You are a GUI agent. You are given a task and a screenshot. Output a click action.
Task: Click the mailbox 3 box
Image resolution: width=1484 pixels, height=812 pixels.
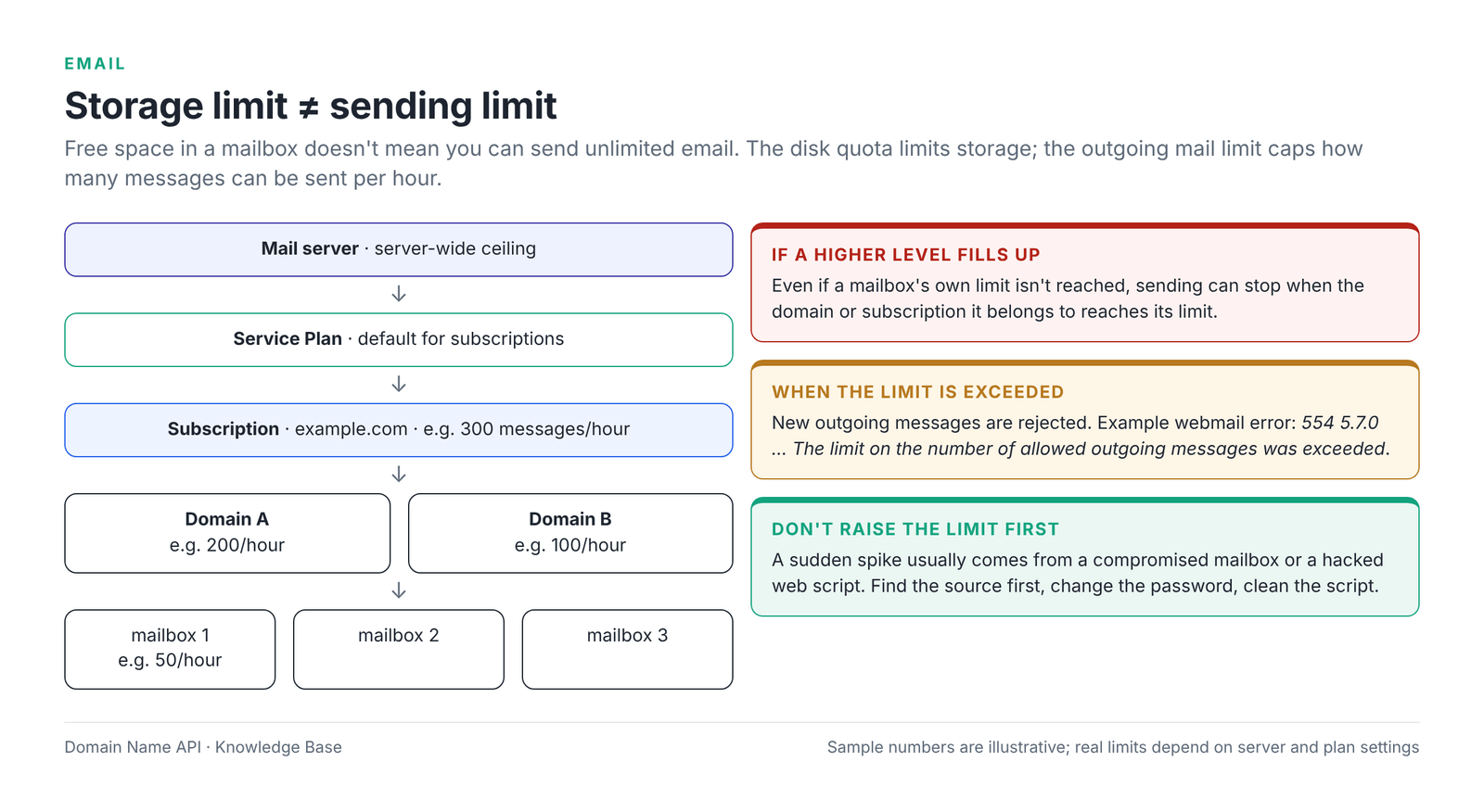point(627,649)
